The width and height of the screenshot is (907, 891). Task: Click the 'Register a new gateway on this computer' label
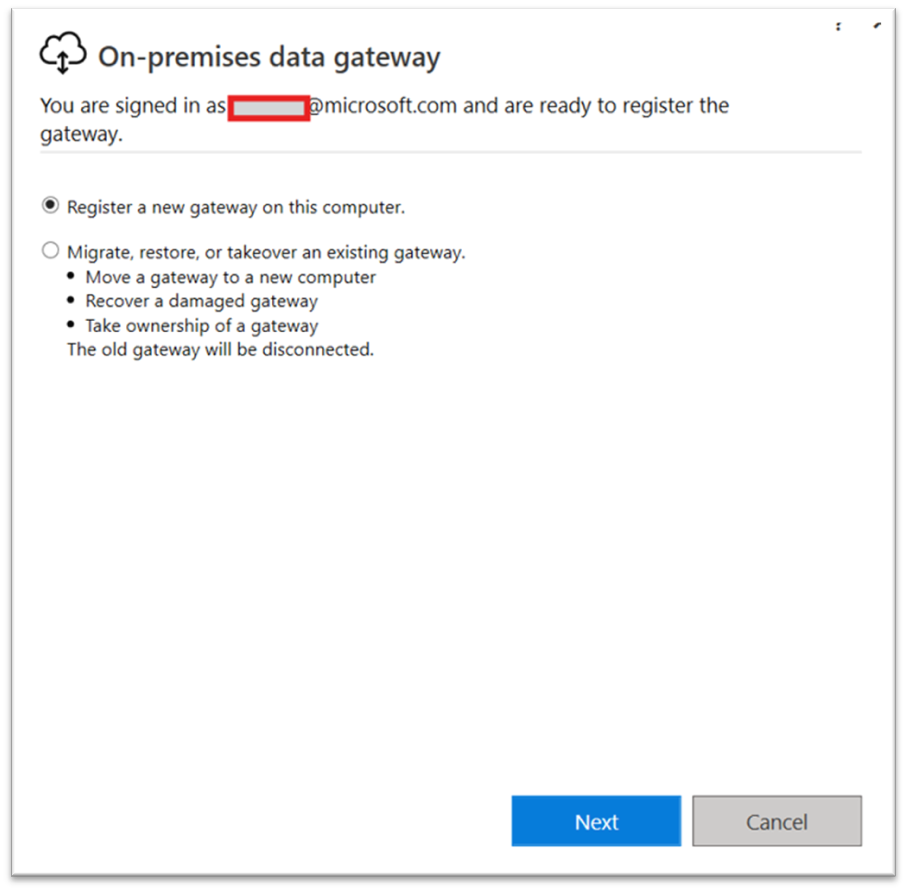click(236, 207)
